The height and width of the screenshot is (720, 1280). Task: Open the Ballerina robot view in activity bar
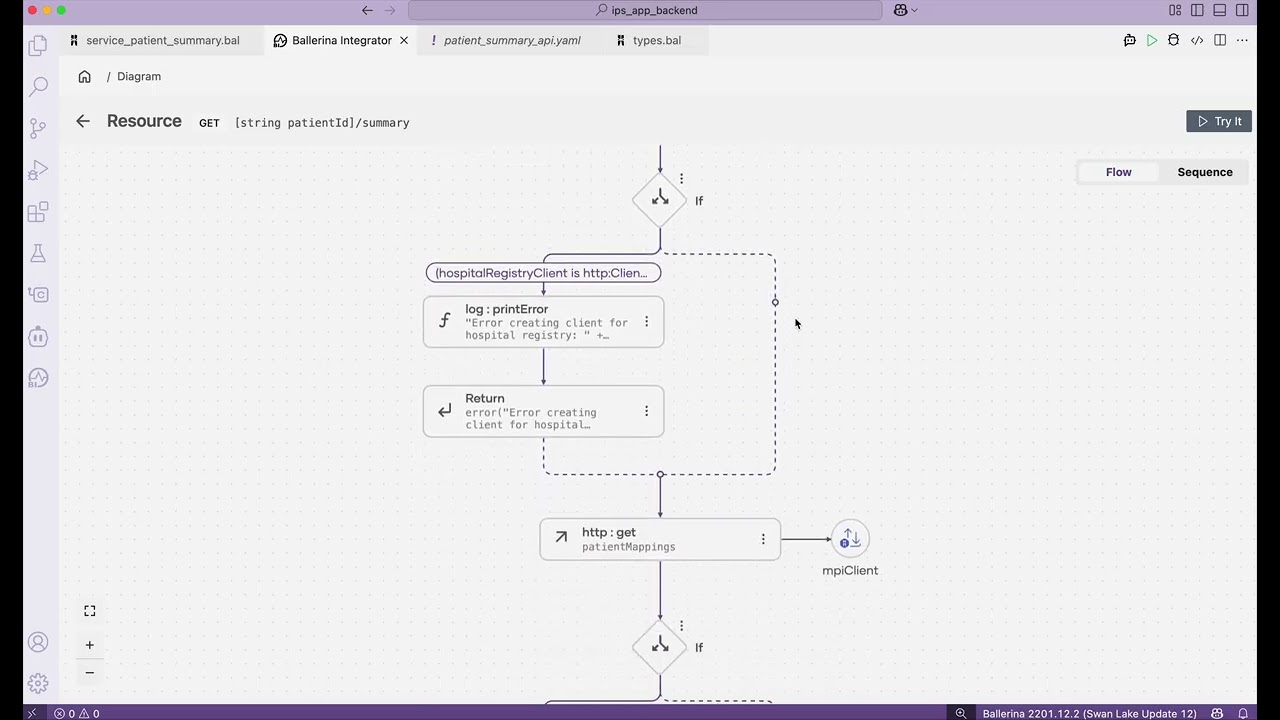(x=38, y=337)
